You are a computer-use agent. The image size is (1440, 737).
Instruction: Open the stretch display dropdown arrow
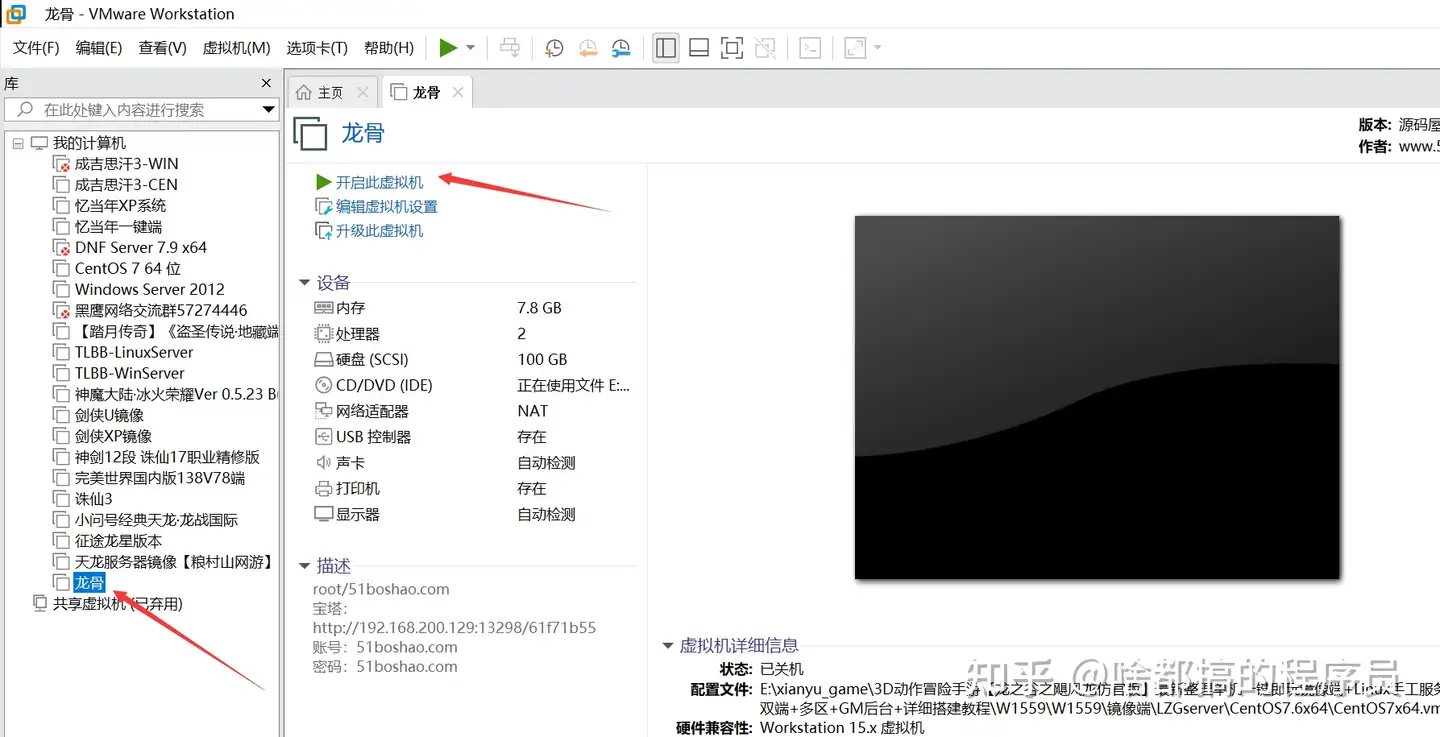tap(877, 48)
